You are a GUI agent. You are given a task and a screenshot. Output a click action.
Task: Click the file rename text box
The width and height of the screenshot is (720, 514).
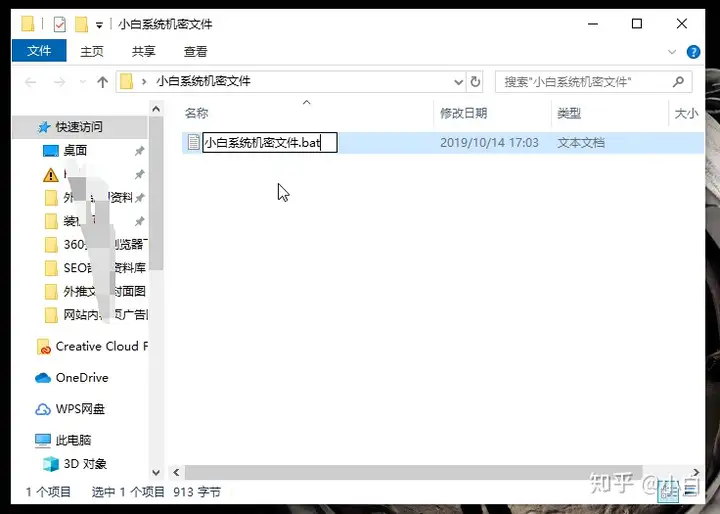[270, 142]
